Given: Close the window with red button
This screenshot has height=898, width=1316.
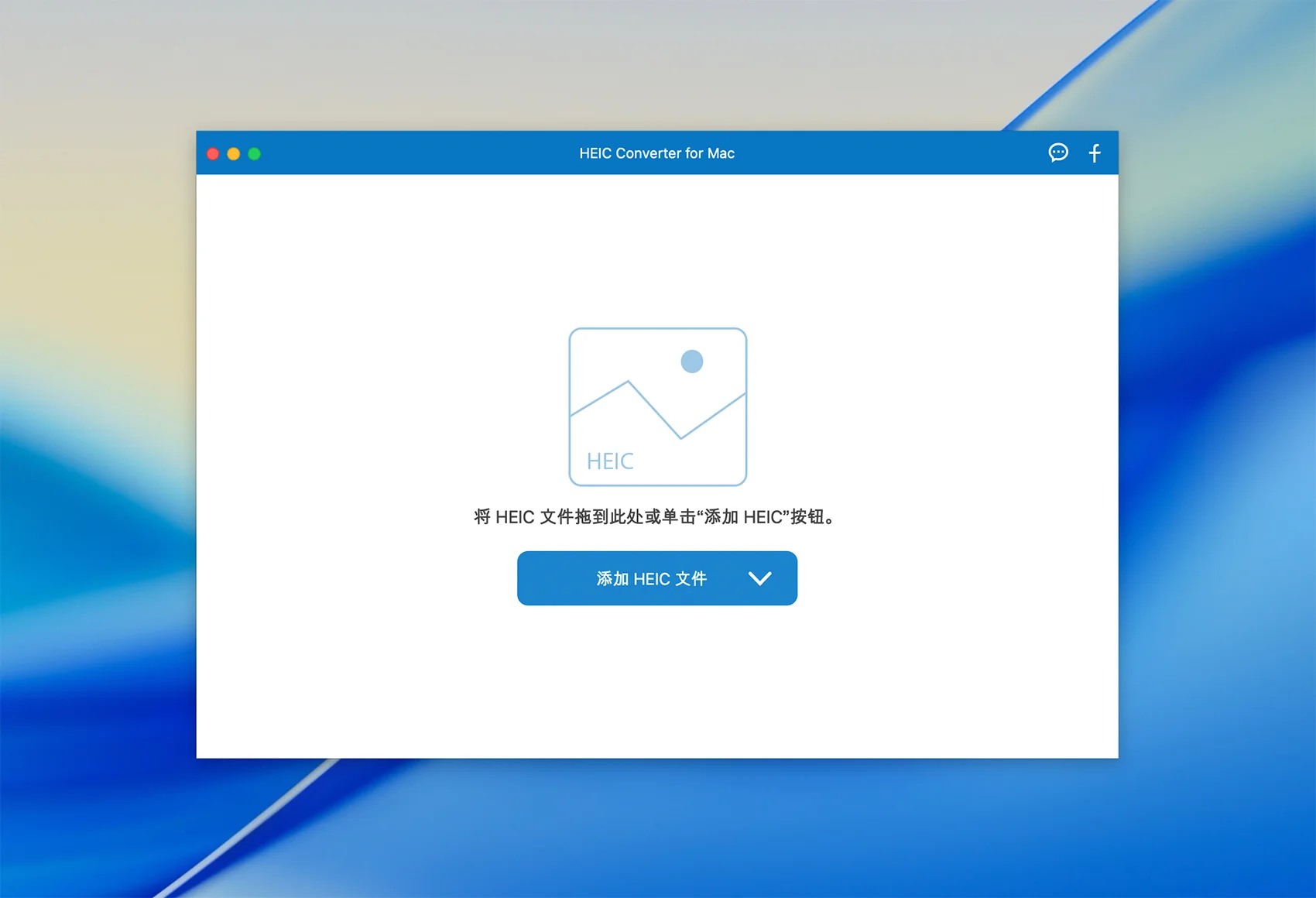Looking at the screenshot, I should tap(213, 154).
